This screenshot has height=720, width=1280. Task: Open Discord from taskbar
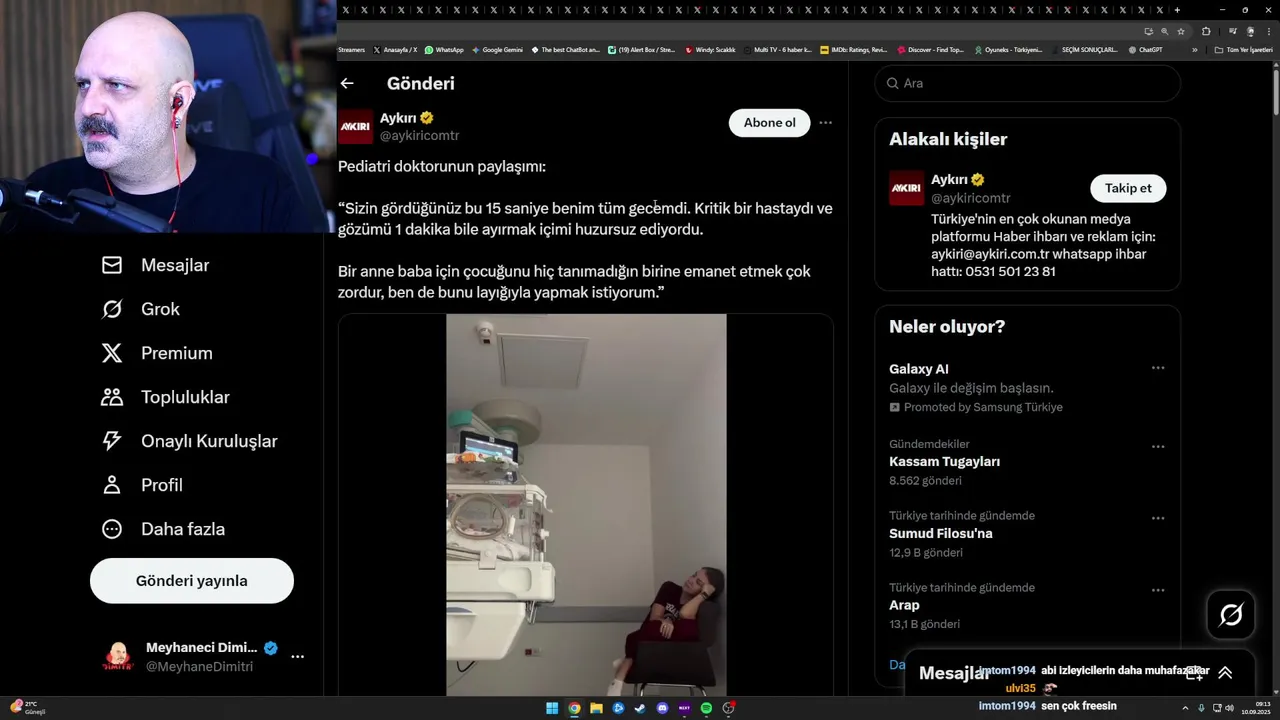tap(662, 708)
